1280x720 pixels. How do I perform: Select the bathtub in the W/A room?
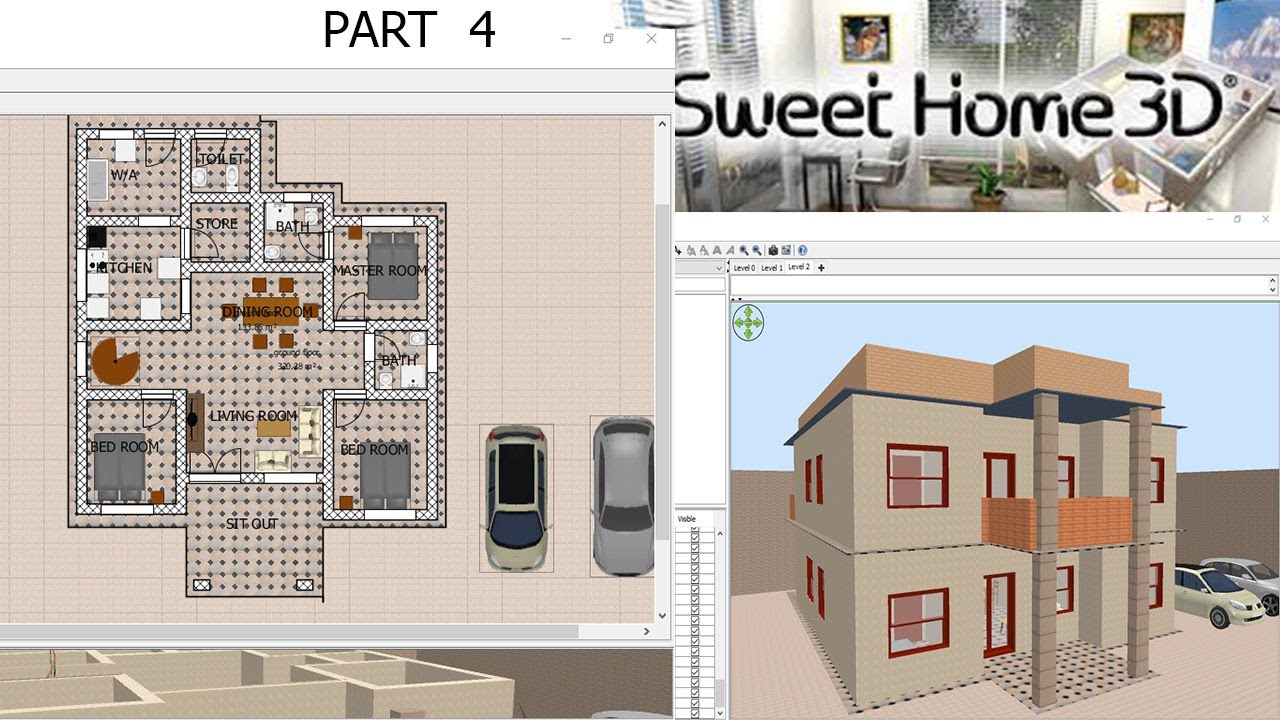pos(97,182)
